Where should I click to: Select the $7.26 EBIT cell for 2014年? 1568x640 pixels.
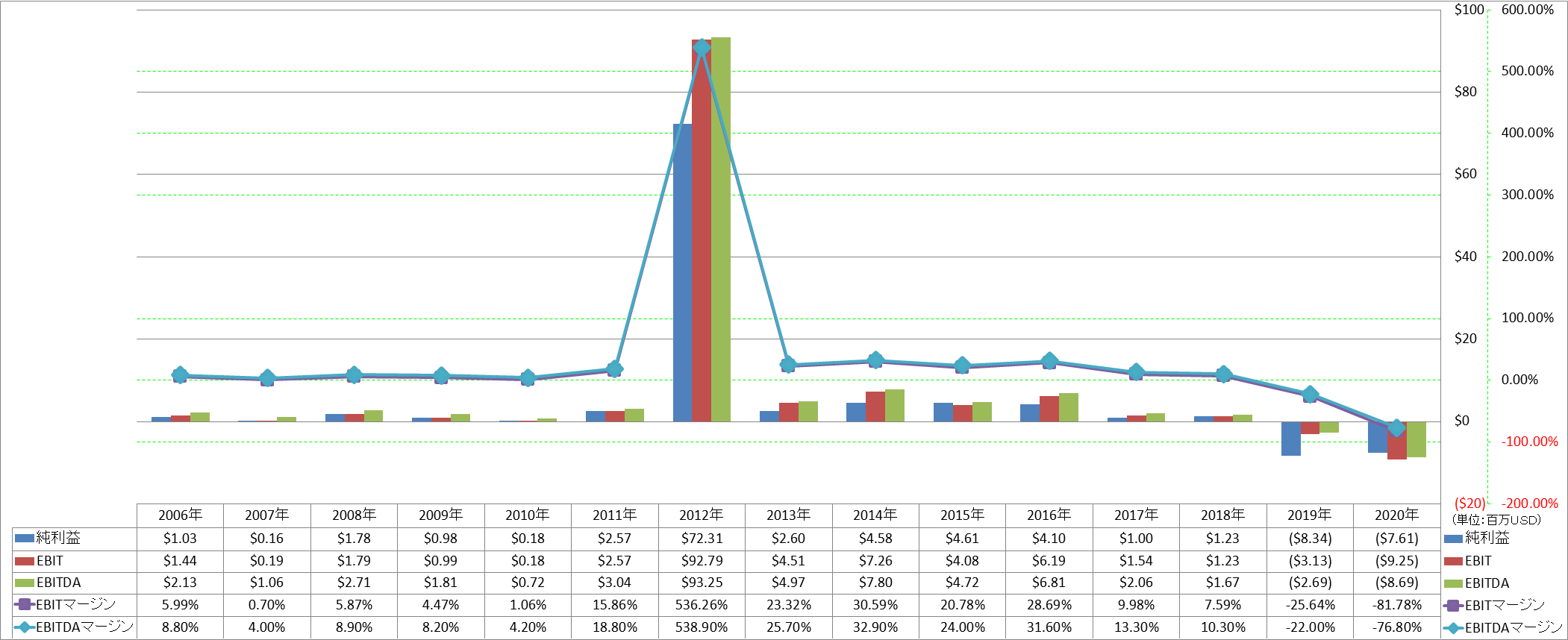tap(875, 560)
